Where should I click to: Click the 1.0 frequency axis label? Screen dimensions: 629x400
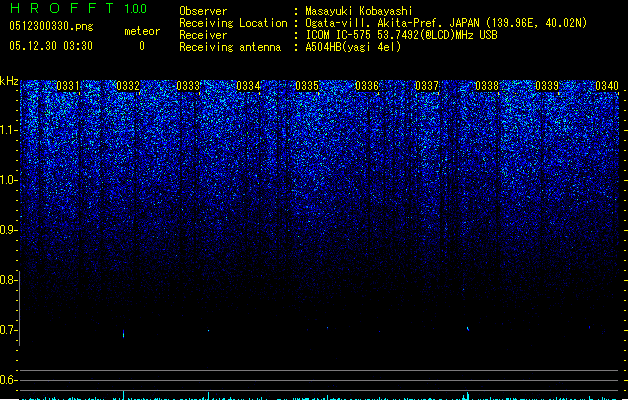coord(9,180)
